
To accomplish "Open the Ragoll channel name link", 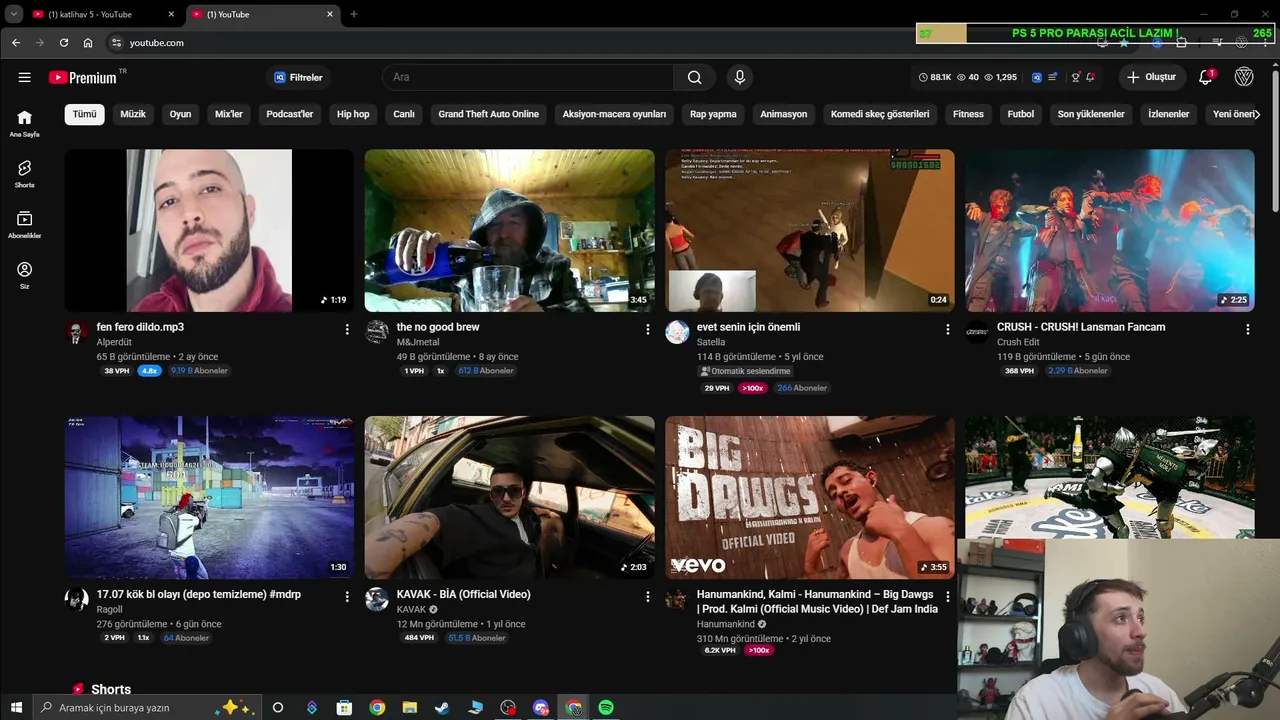I will coord(110,609).
